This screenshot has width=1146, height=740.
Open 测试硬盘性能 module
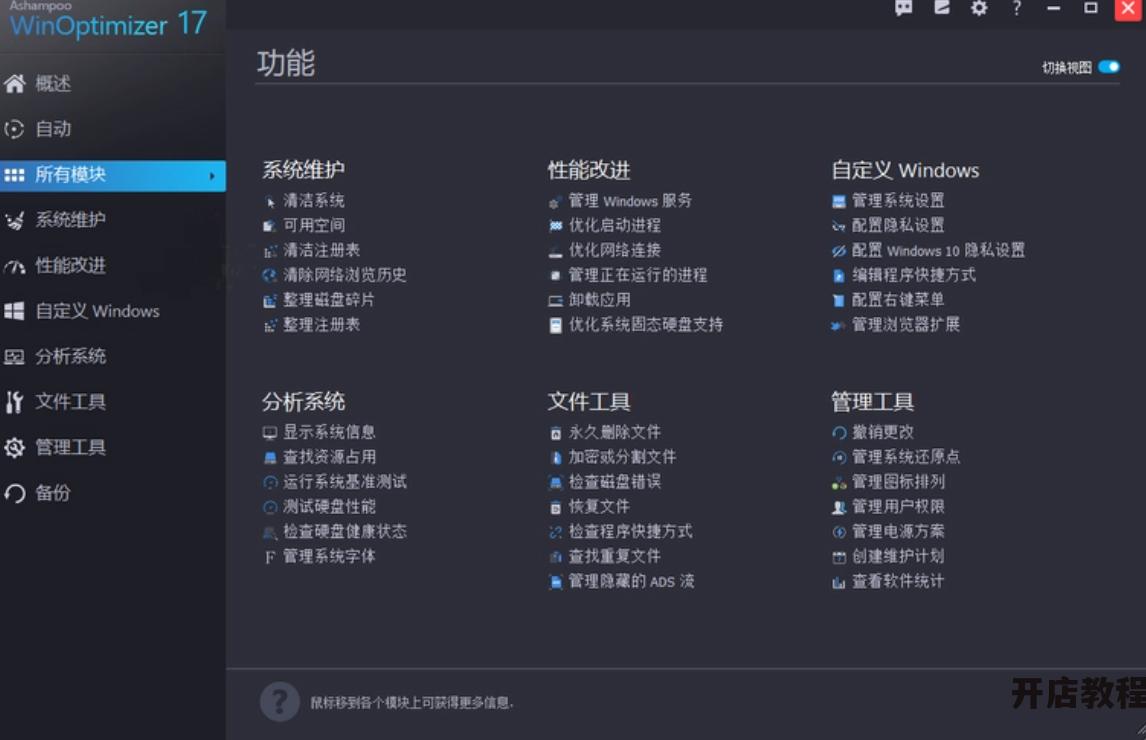click(x=330, y=507)
